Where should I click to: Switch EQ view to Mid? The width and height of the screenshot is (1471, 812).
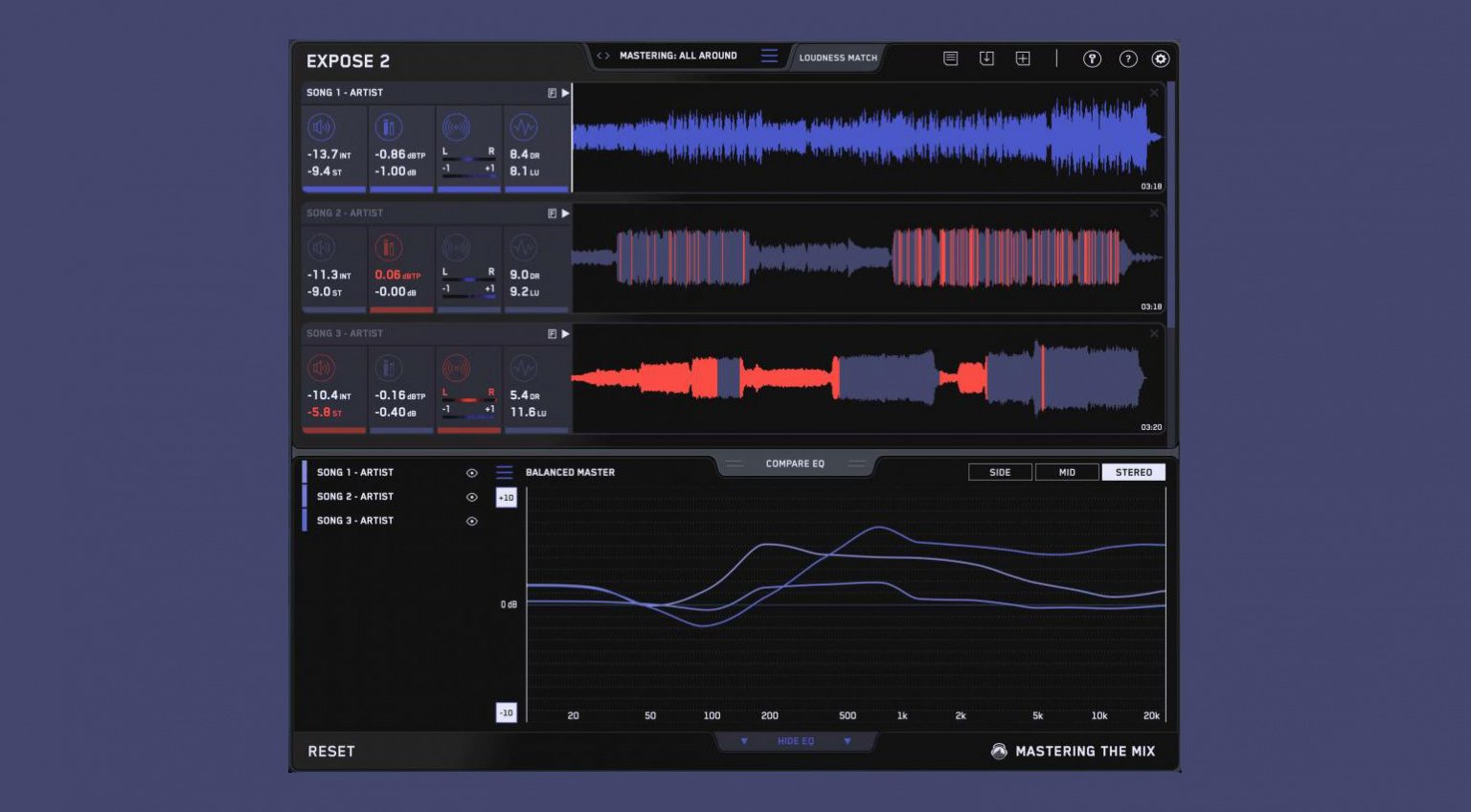tap(1067, 472)
